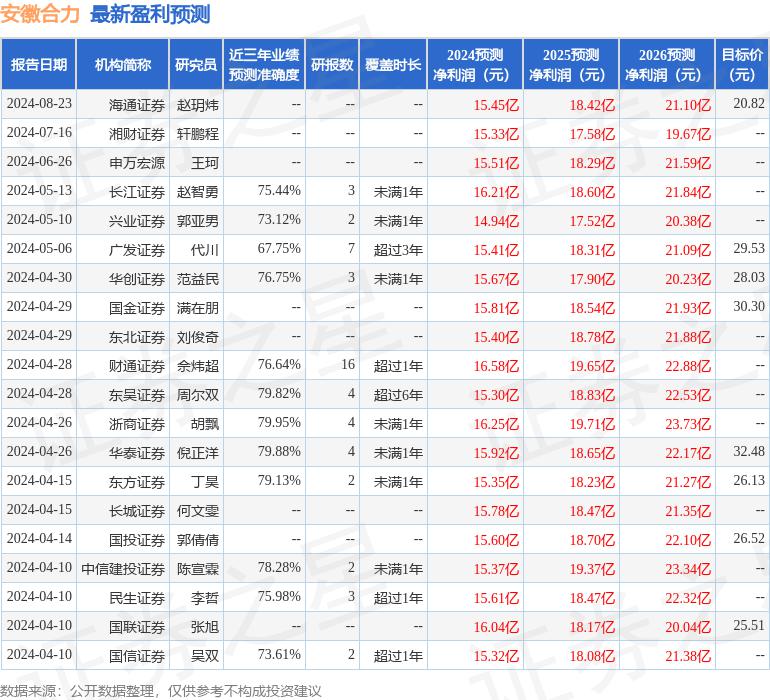Select the 覆盖时长 column header
The width and height of the screenshot is (770, 700).
(x=393, y=64)
